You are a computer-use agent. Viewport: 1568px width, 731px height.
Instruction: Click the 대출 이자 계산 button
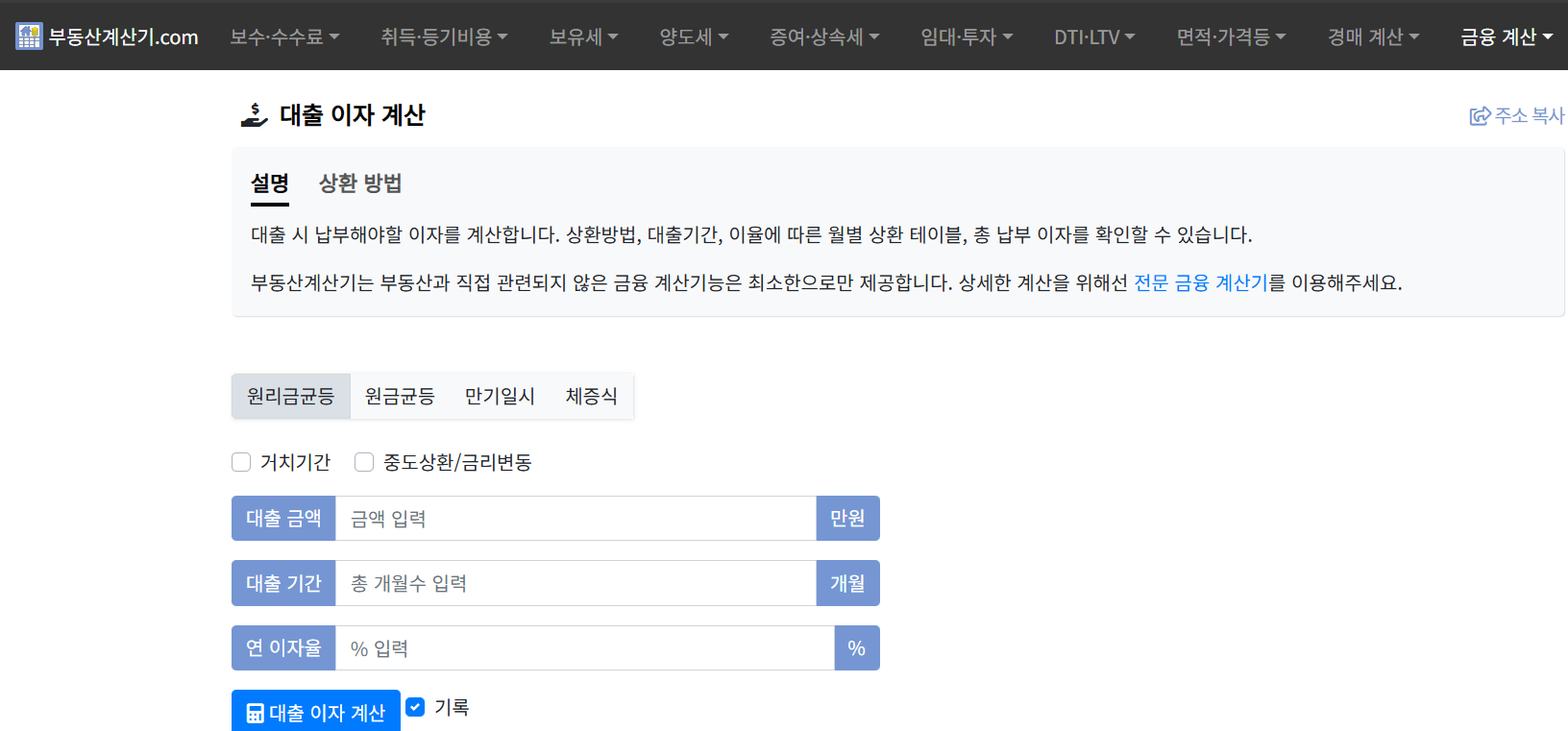click(x=315, y=712)
